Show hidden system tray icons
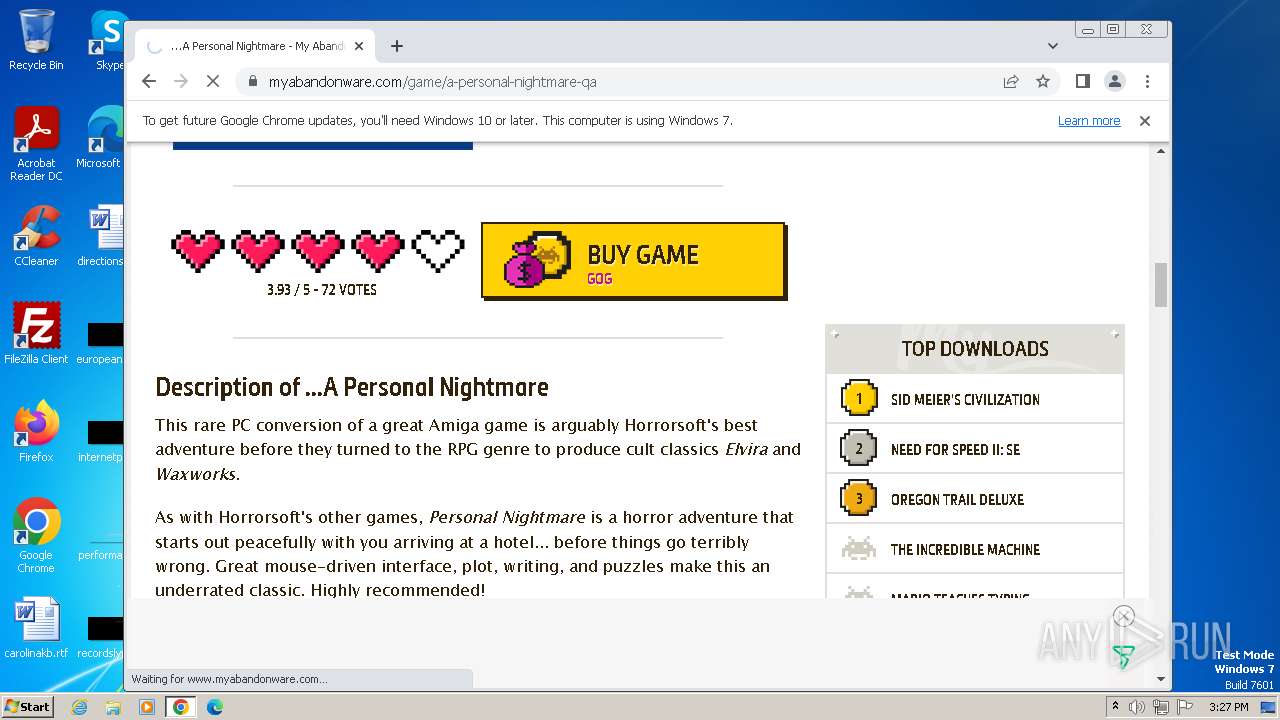Screen dimensions: 1280x720 tap(1116, 707)
